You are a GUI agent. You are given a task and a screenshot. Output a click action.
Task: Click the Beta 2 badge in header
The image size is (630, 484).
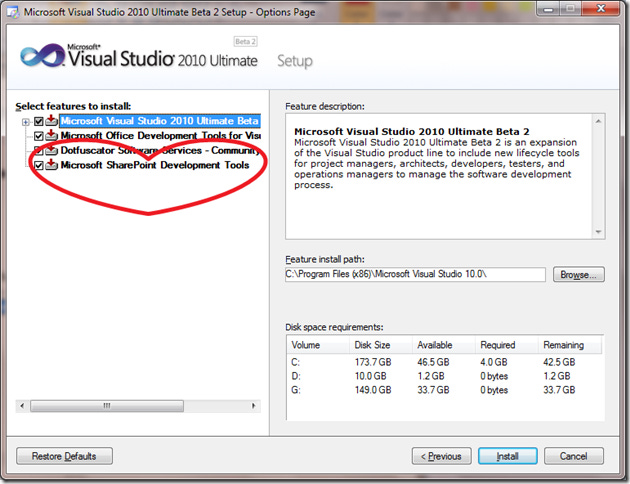click(245, 41)
